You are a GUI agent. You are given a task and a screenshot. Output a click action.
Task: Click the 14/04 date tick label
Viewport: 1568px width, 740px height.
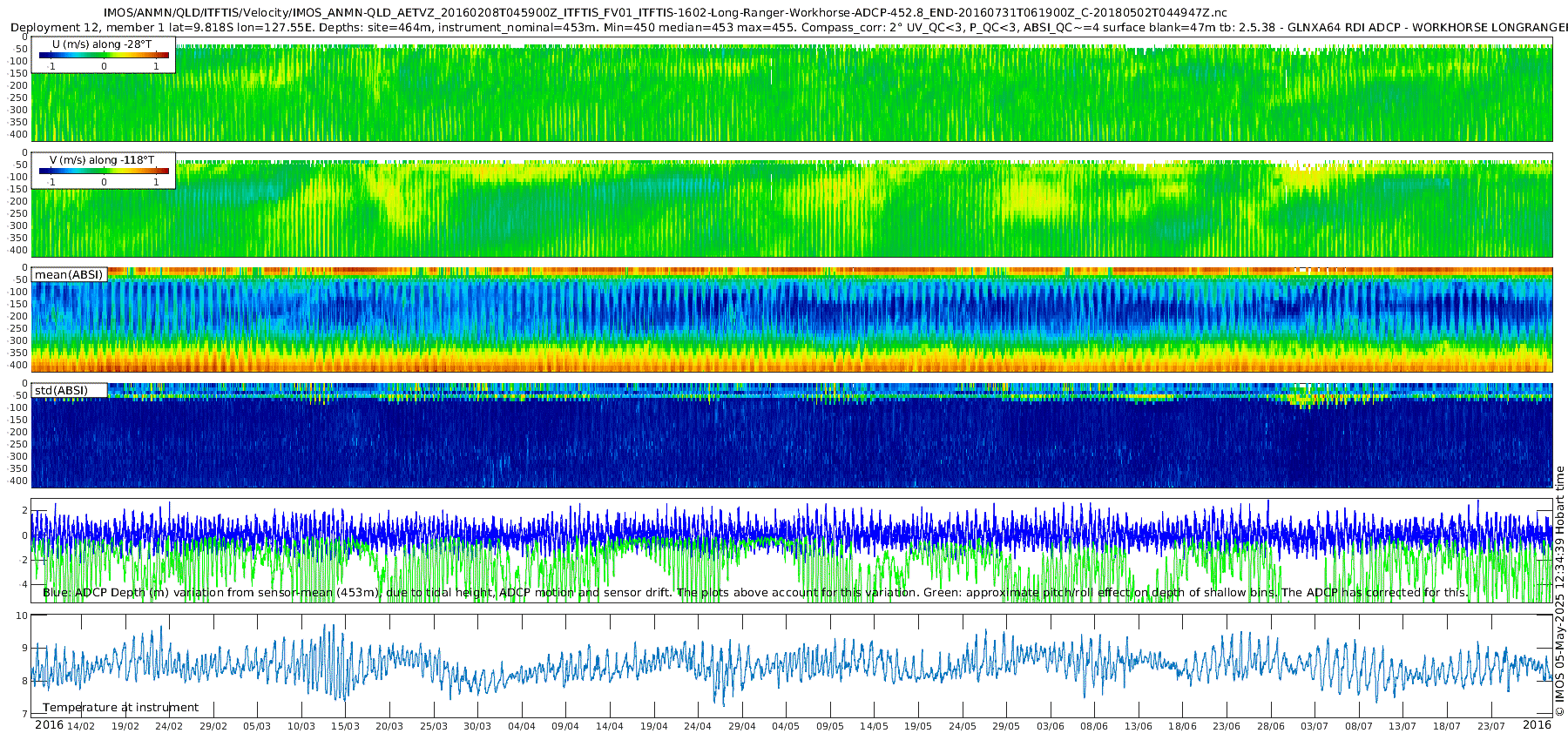point(610,726)
